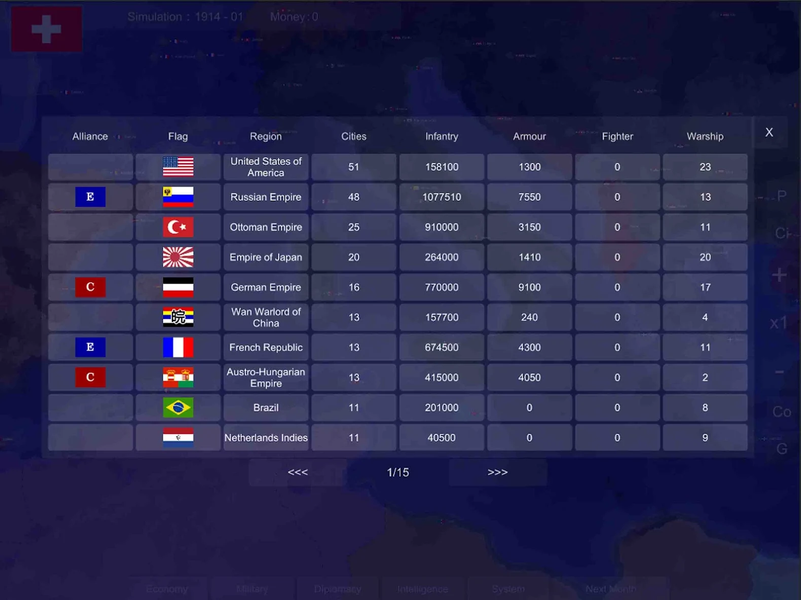This screenshot has width=801, height=600.
Task: Click the German Empire flag icon
Action: (178, 287)
